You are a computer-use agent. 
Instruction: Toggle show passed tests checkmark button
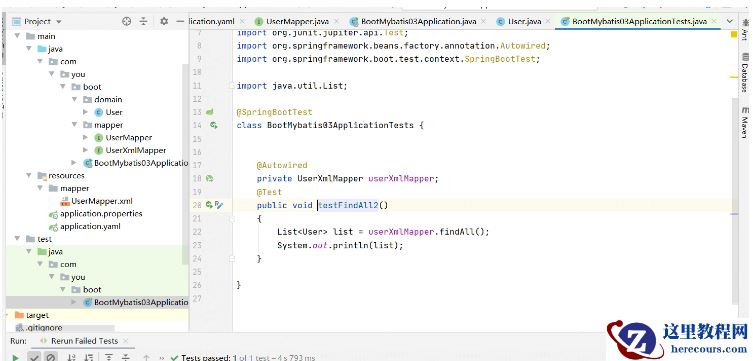coord(34,358)
